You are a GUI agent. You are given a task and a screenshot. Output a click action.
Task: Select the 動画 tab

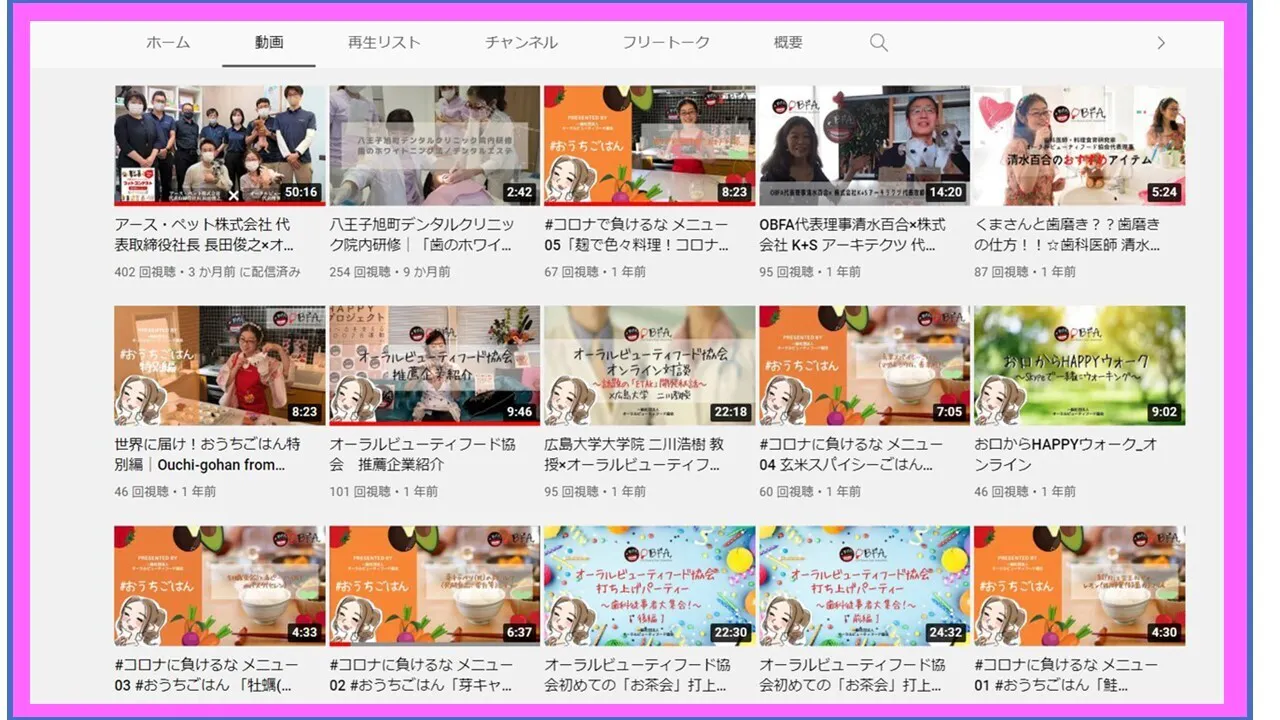[269, 43]
